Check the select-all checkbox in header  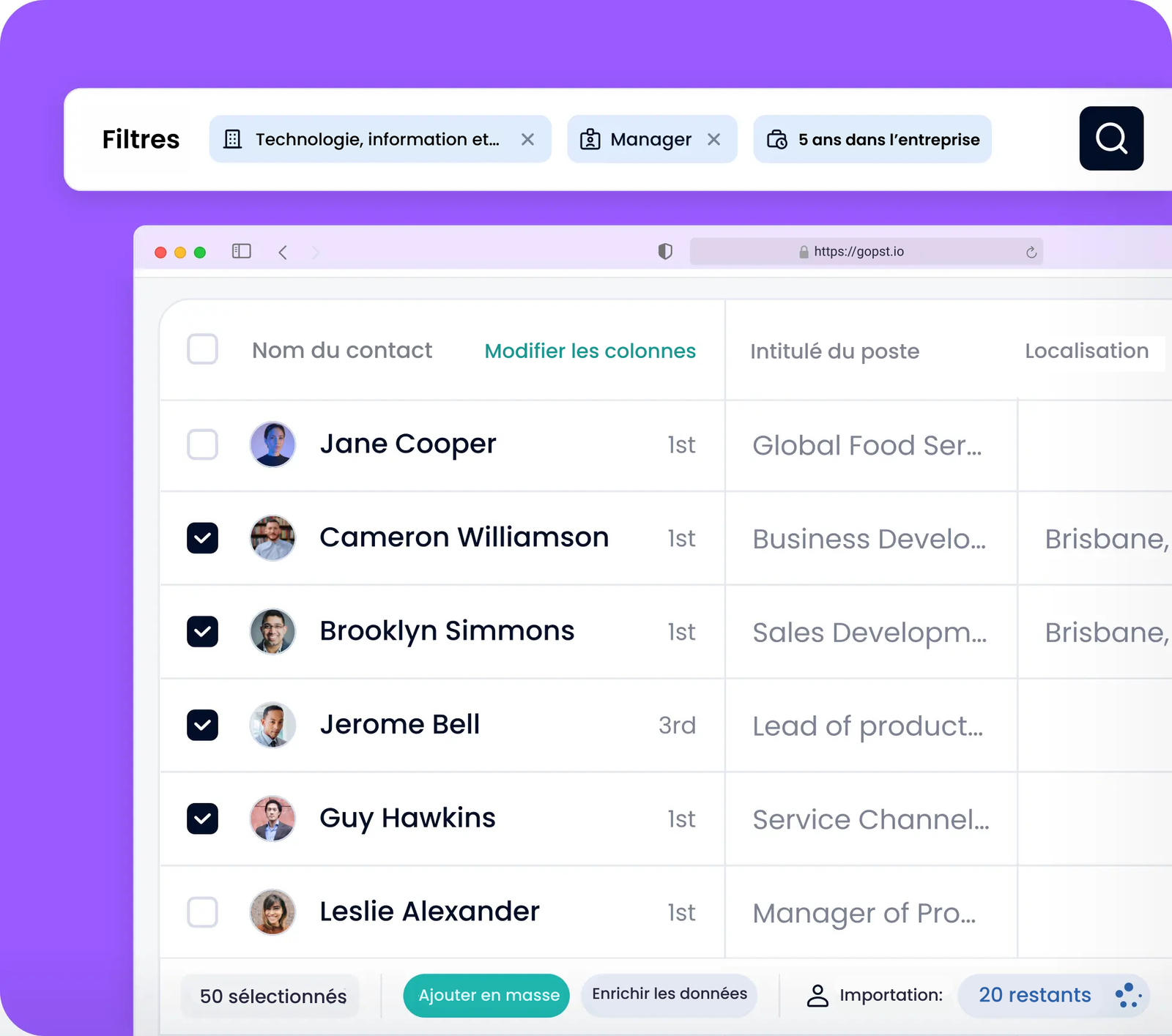click(x=202, y=349)
